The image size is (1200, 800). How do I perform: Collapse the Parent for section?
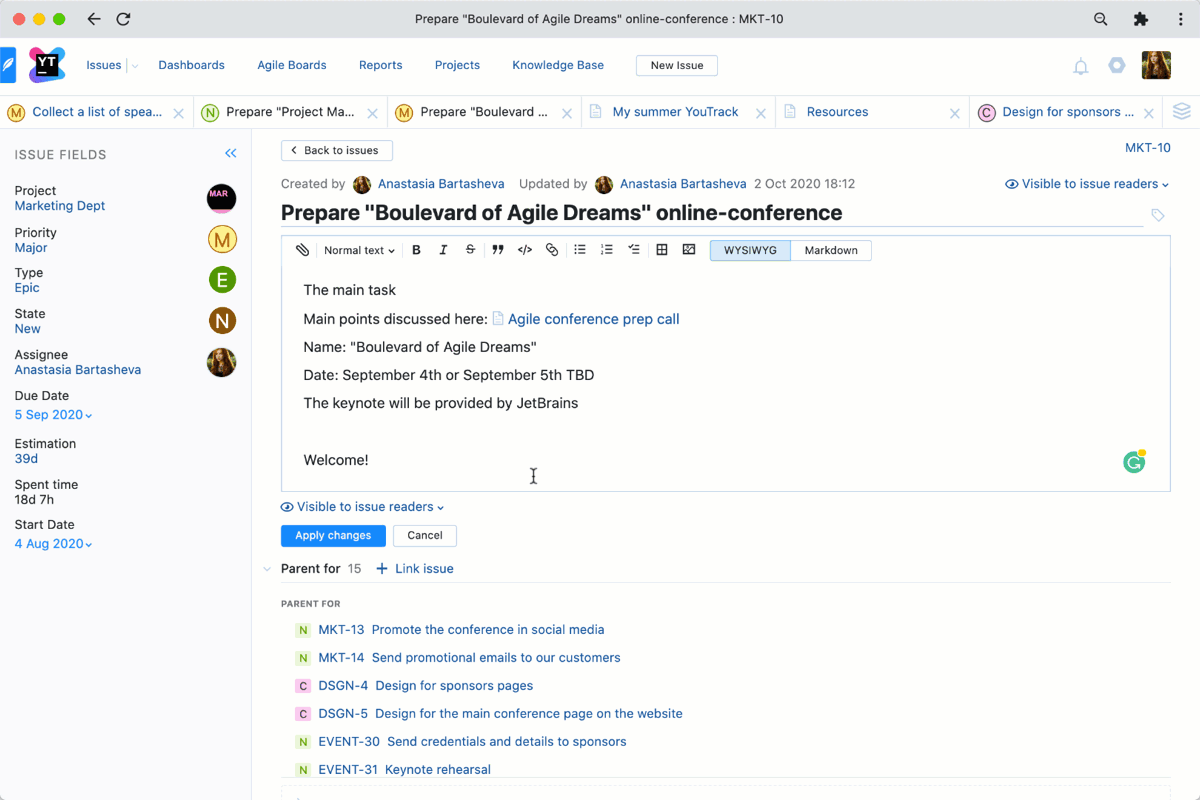tap(267, 569)
